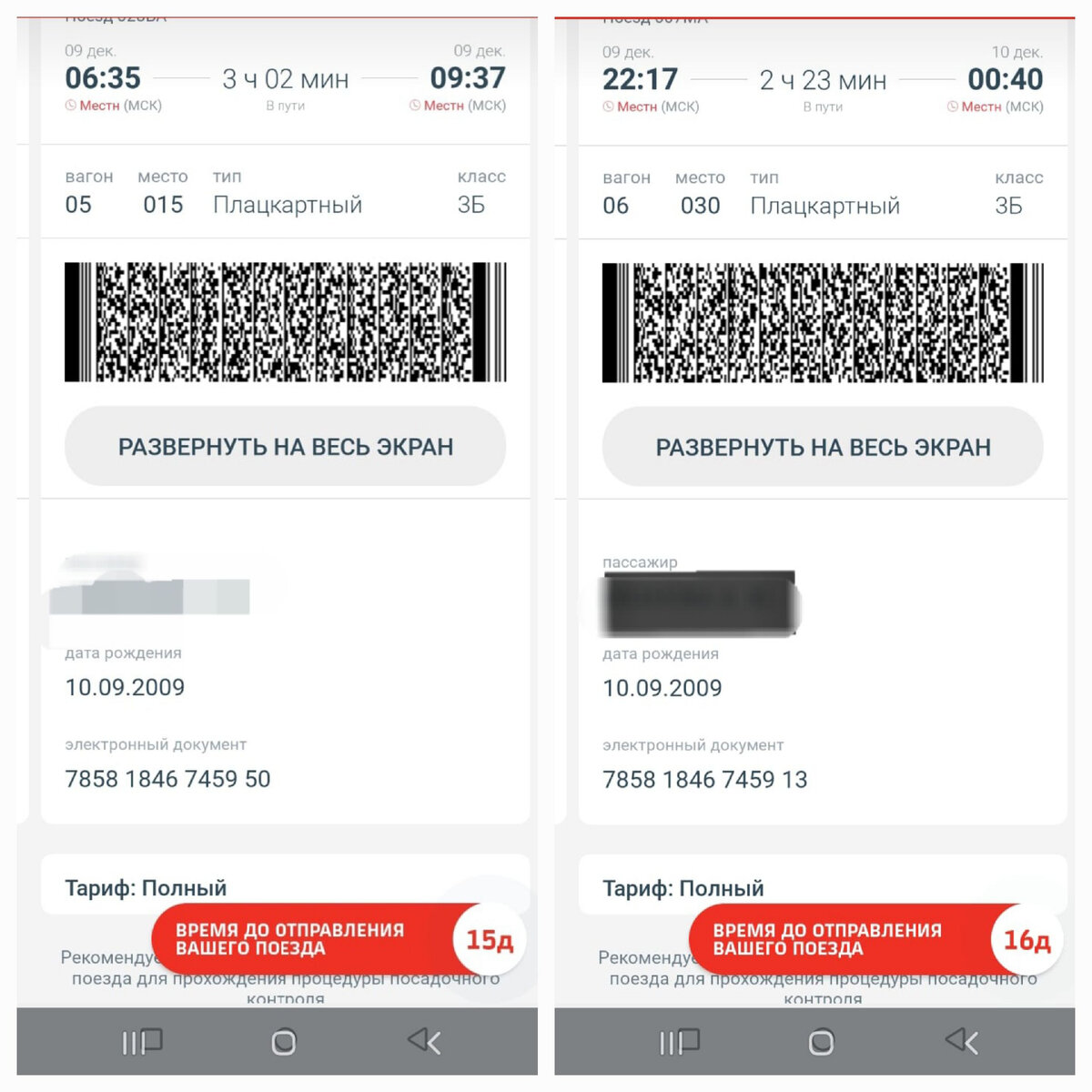Open barcode image on the 06:35 ticket
Image resolution: width=1092 pixels, height=1092 pixels.
285,322
